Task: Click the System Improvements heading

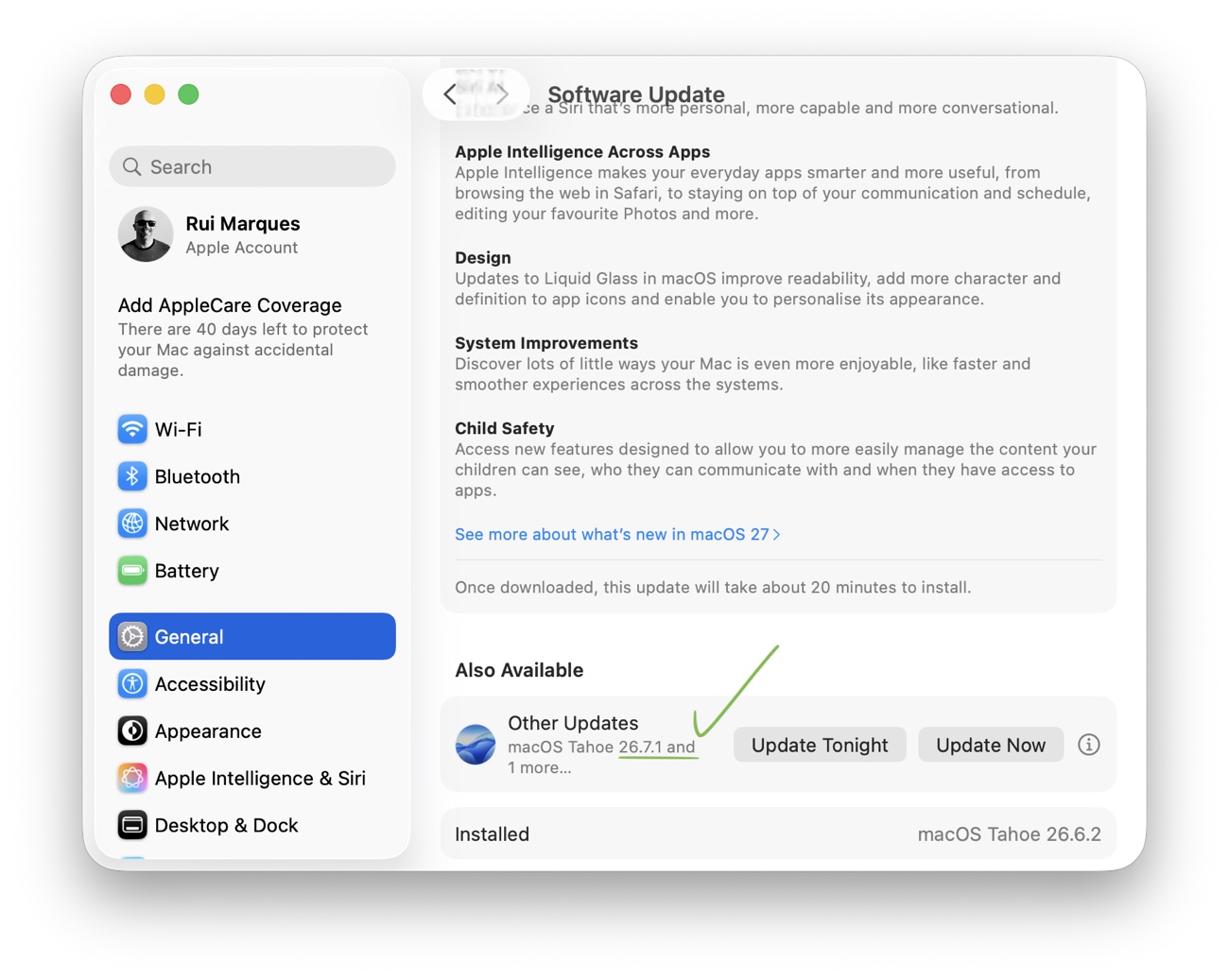Action: [546, 343]
